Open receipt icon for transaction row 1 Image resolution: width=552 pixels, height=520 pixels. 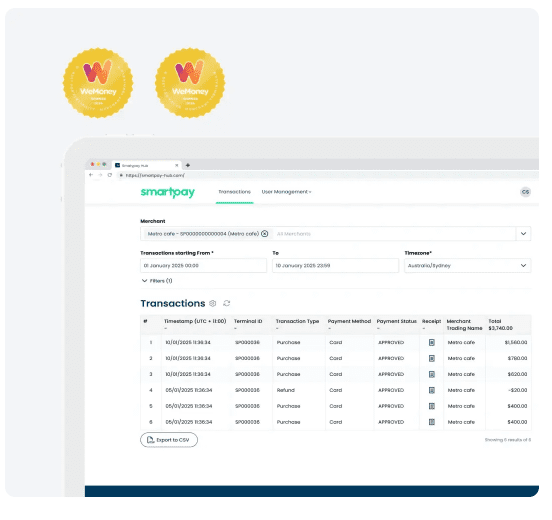432,342
